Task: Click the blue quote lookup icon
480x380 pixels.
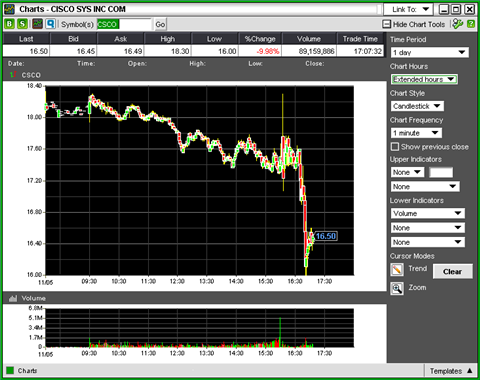Action: pyautogui.click(x=50, y=24)
